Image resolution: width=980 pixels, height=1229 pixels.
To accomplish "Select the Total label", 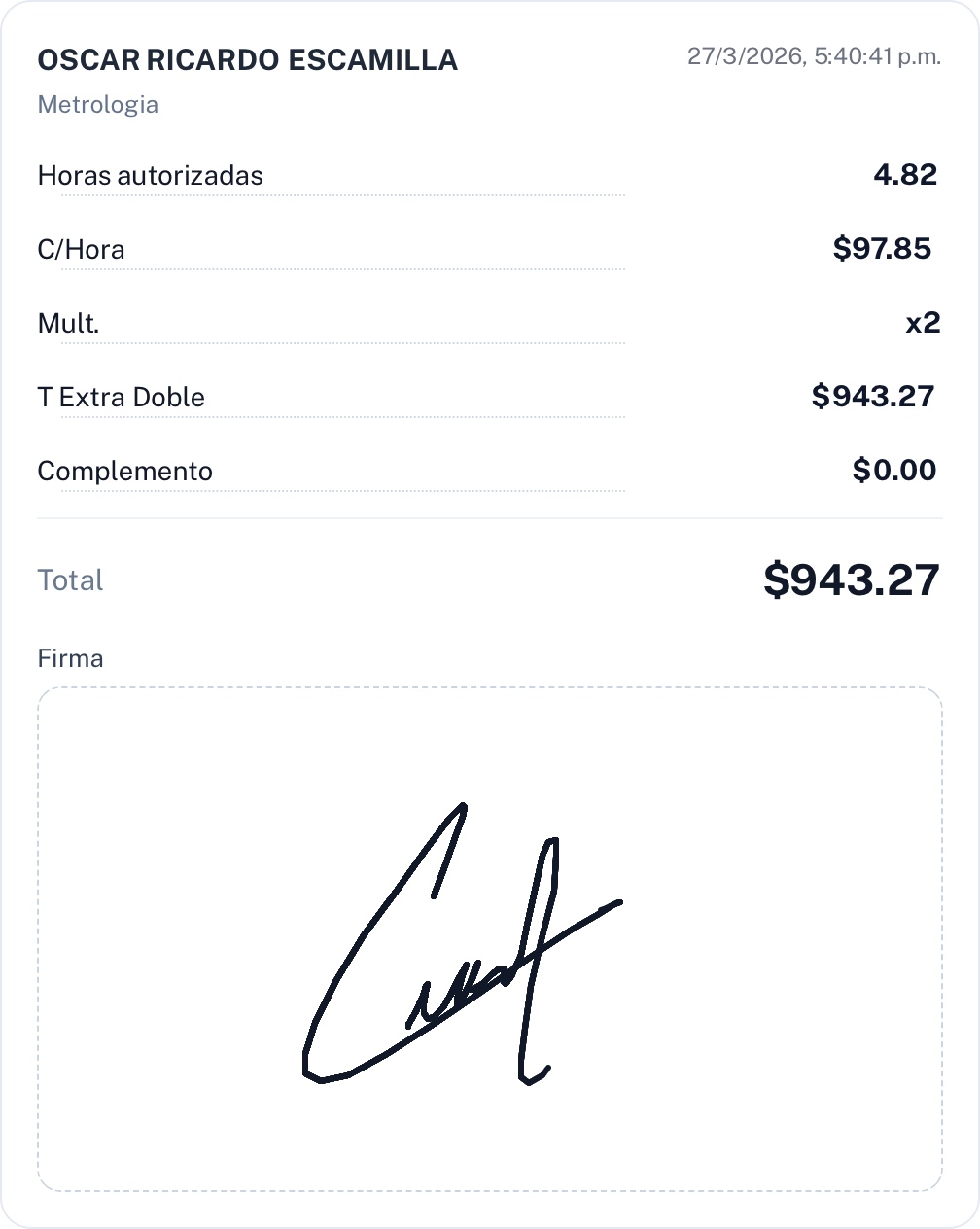I will 70,580.
